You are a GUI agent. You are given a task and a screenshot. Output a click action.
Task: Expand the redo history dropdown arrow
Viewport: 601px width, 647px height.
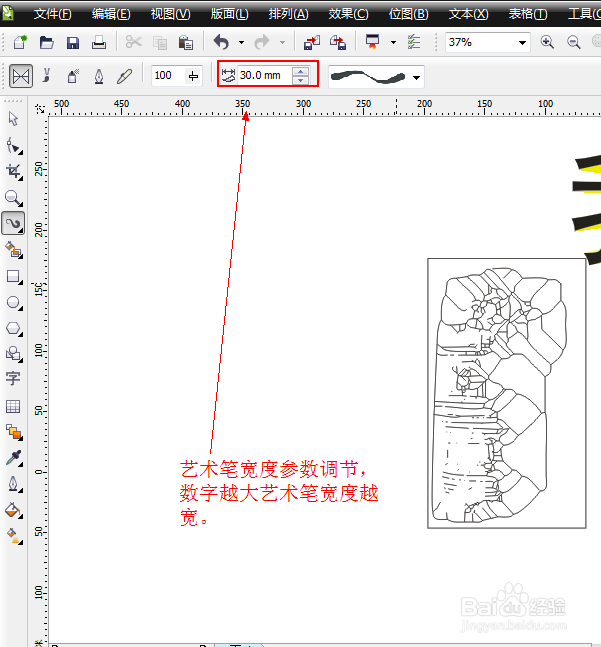point(282,43)
